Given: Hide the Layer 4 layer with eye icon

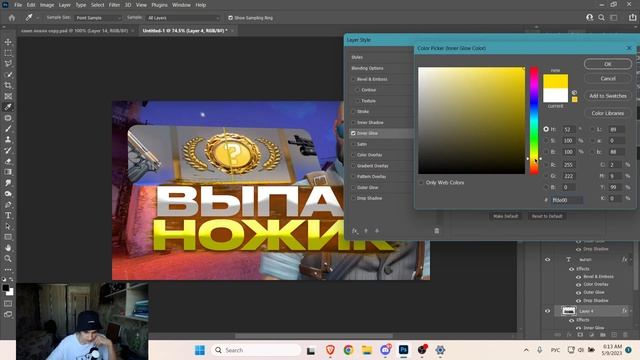Looking at the screenshot, I should coord(547,311).
